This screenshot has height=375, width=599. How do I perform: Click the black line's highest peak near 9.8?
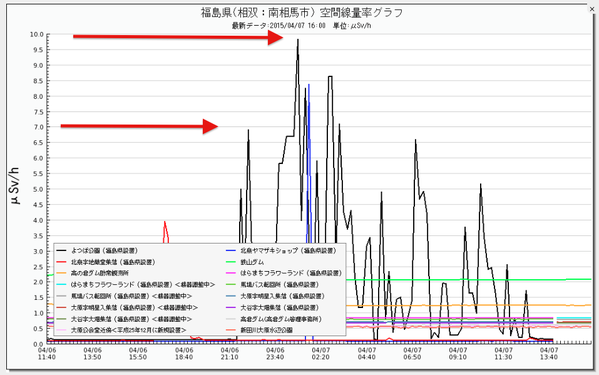[298, 40]
